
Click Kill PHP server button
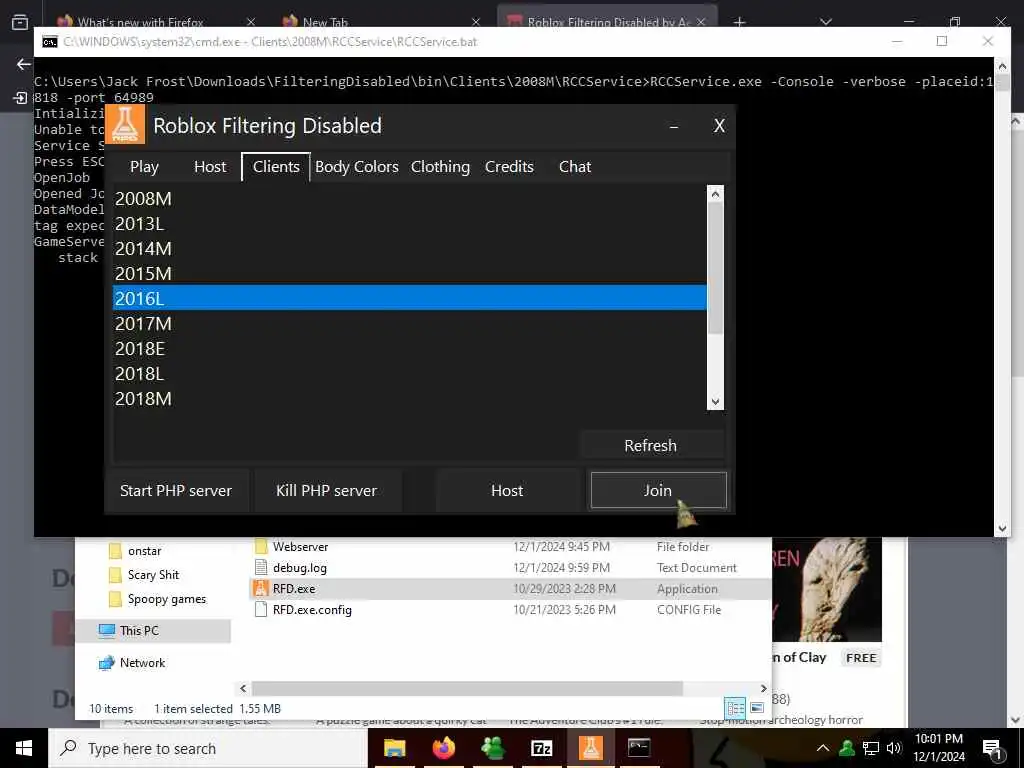(x=327, y=490)
